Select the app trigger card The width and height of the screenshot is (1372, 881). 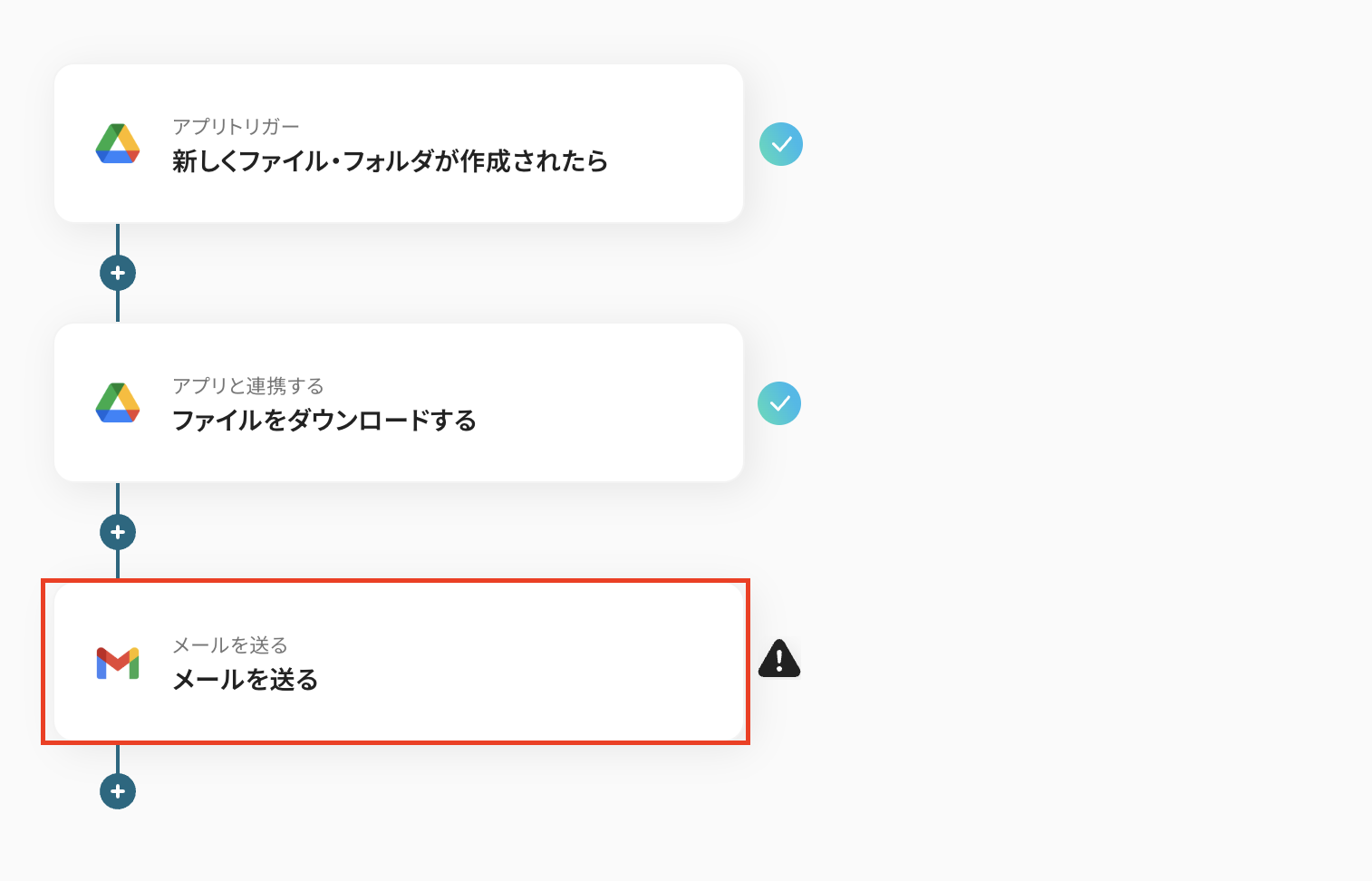pyautogui.click(x=399, y=143)
